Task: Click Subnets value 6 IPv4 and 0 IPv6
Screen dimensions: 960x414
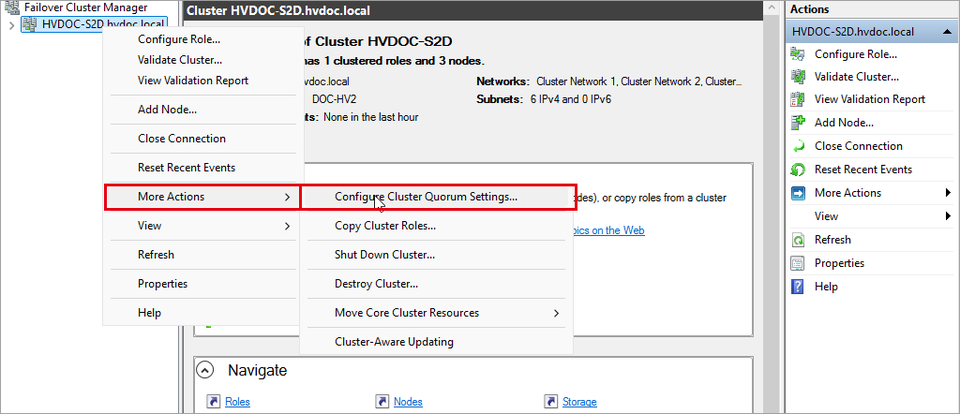Action: pyautogui.click(x=571, y=99)
